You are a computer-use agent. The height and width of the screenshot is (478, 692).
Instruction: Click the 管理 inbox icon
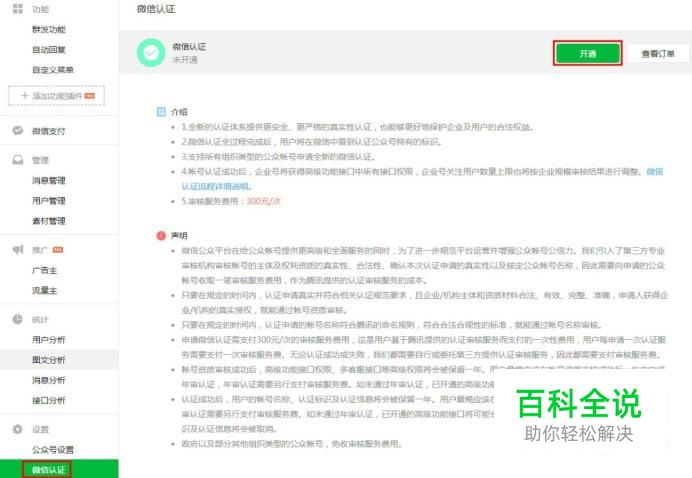click(18, 160)
